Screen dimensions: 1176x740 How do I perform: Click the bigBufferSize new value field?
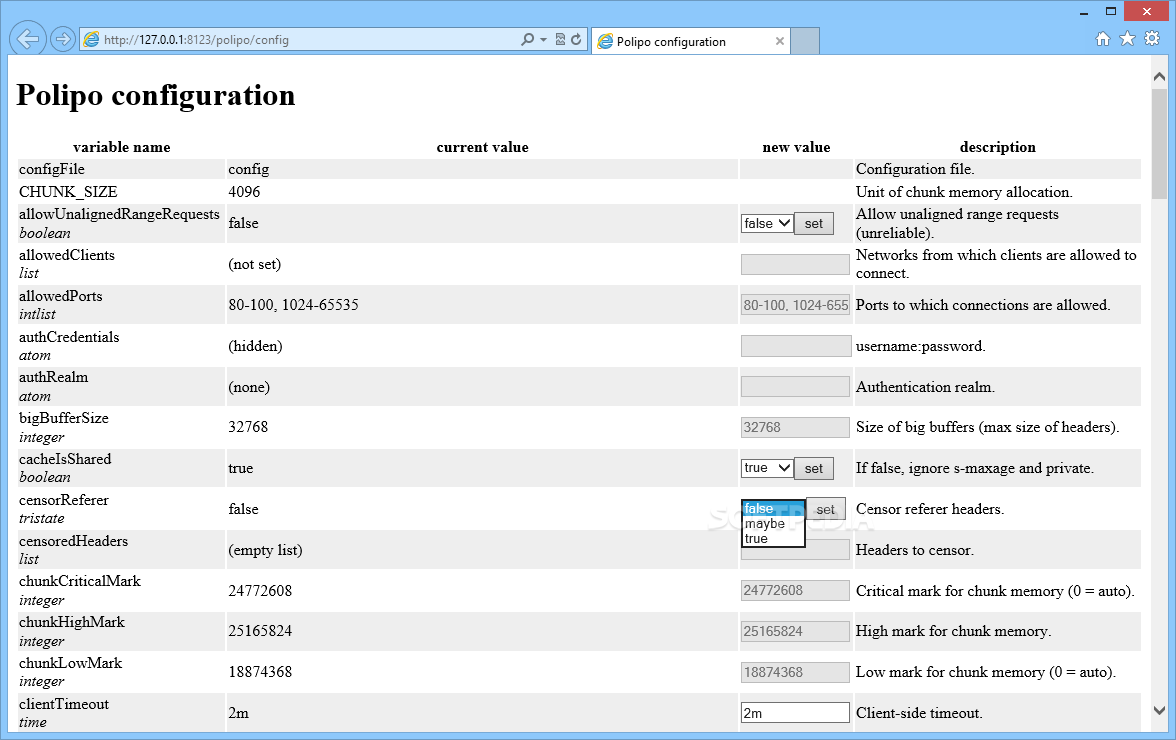795,427
